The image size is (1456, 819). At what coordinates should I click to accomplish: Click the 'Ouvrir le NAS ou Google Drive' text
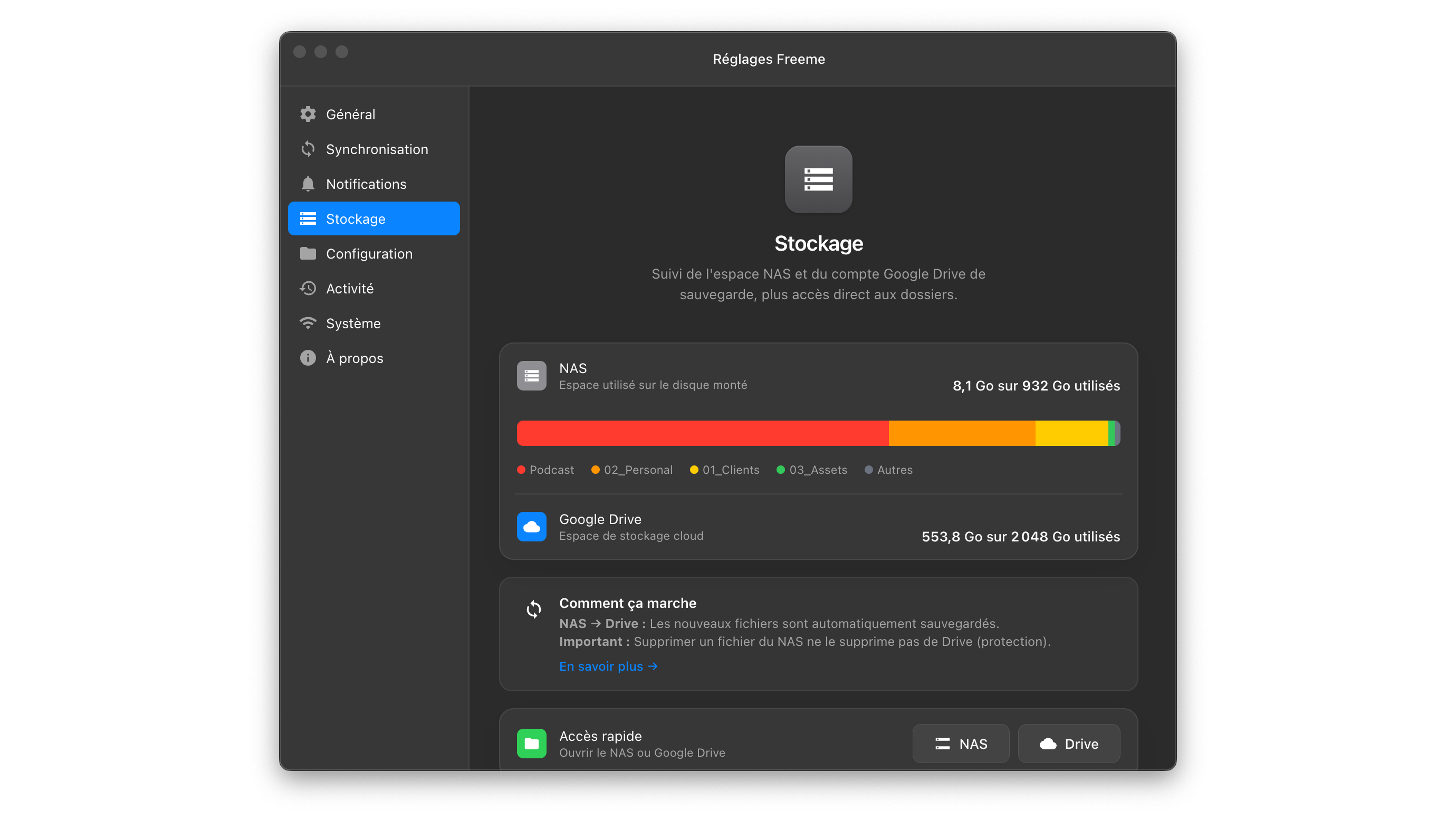tap(642, 753)
